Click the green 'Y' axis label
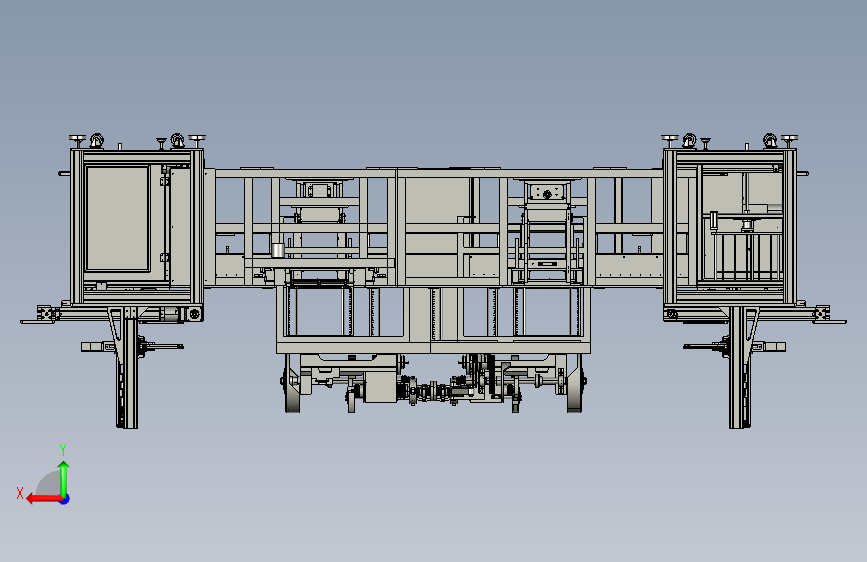Screen dimensions: 867x562 pyautogui.click(x=63, y=449)
